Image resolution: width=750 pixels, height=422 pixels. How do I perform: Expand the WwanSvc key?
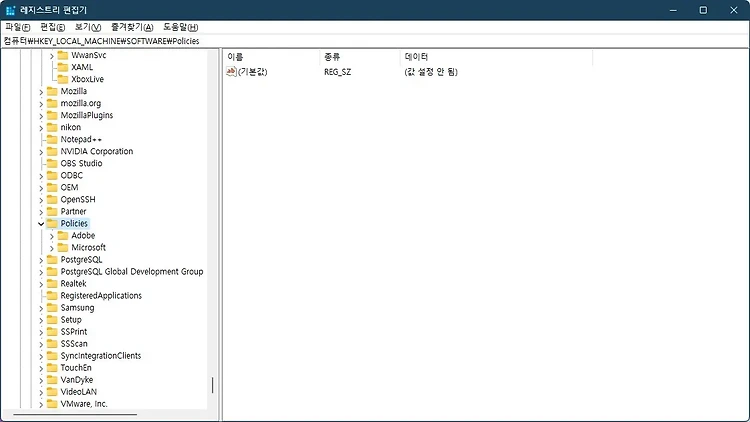coord(52,56)
